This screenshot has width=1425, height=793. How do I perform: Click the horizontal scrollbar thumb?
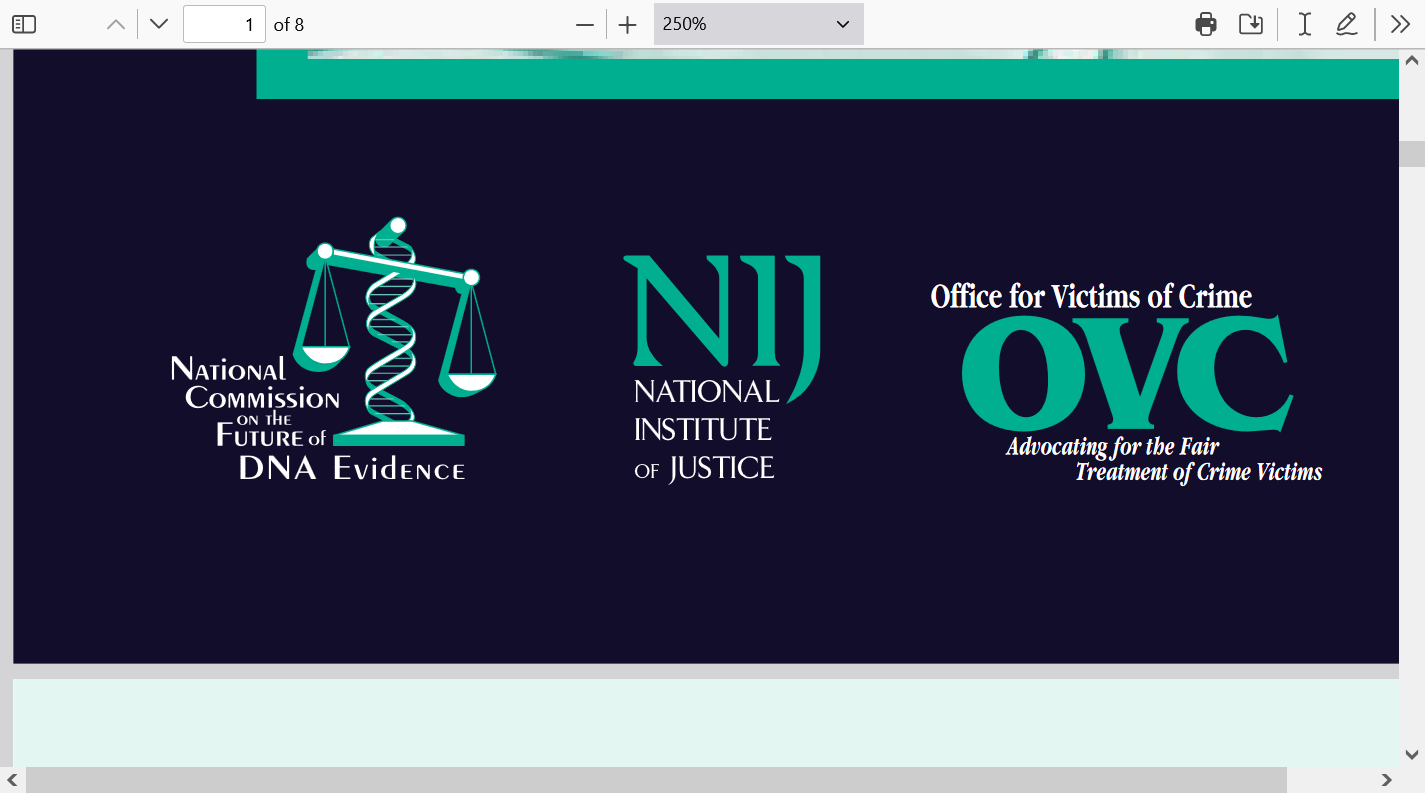tap(656, 779)
